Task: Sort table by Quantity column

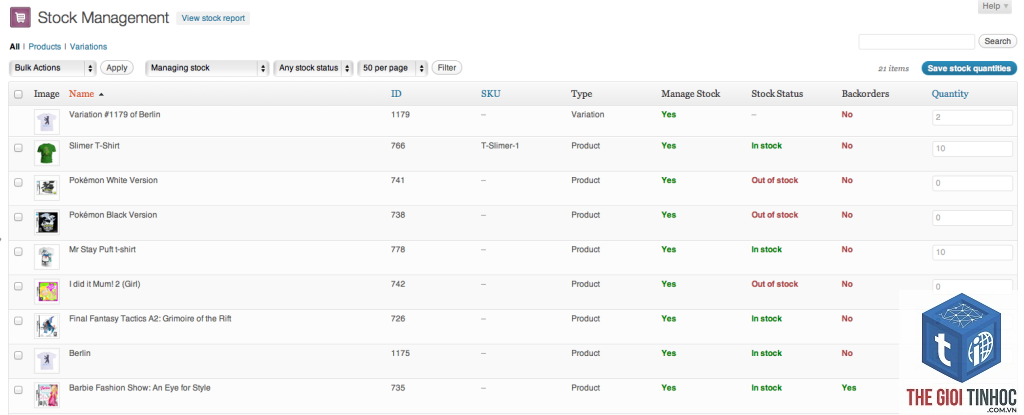Action: pyautogui.click(x=950, y=94)
